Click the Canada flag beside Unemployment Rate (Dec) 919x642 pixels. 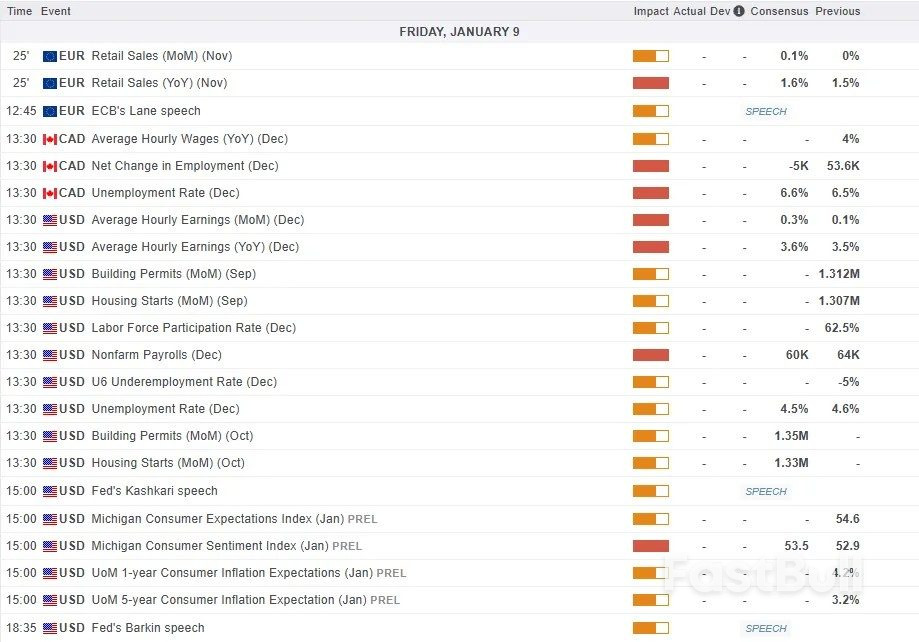[49, 193]
